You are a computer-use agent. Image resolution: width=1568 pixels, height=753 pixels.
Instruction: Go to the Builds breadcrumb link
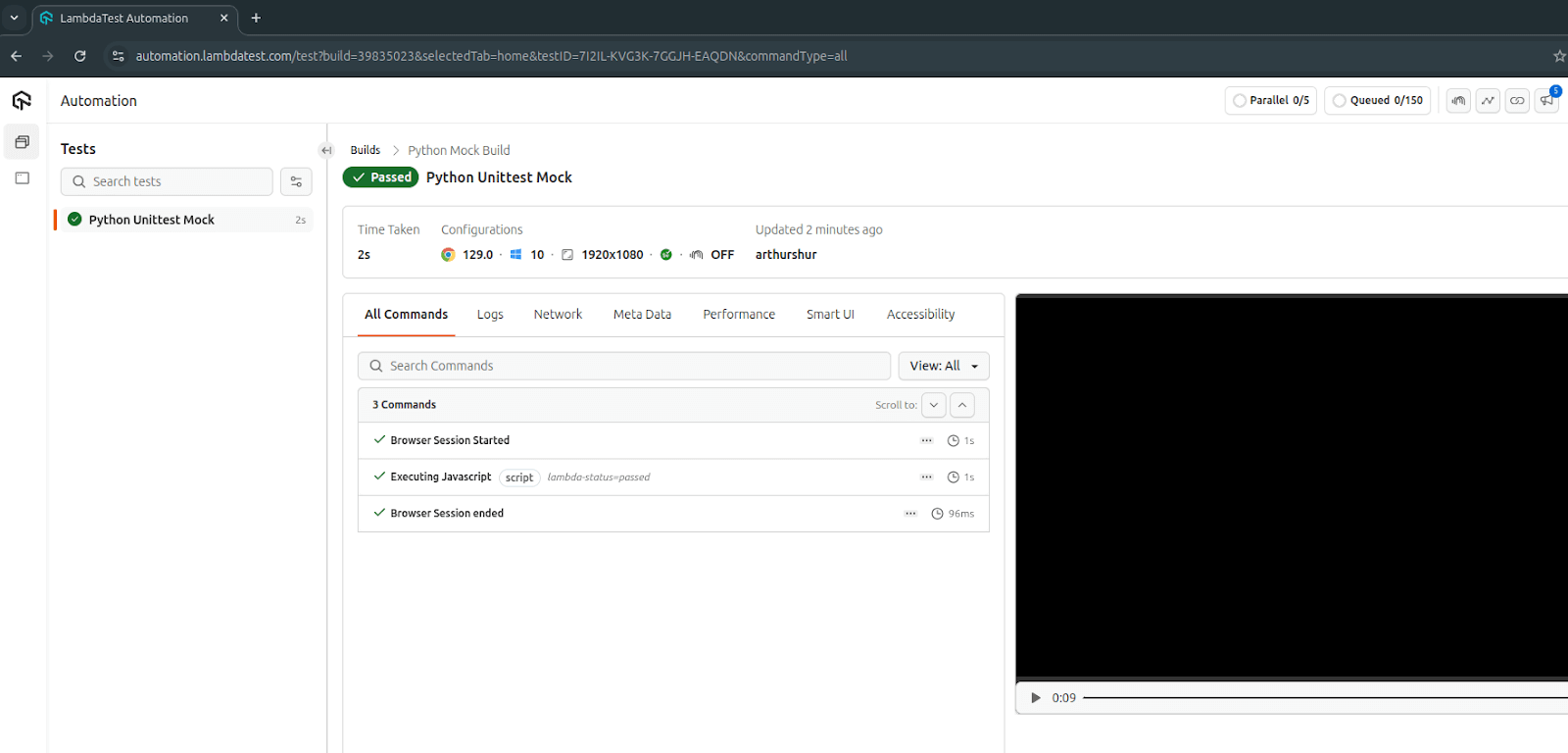(365, 150)
